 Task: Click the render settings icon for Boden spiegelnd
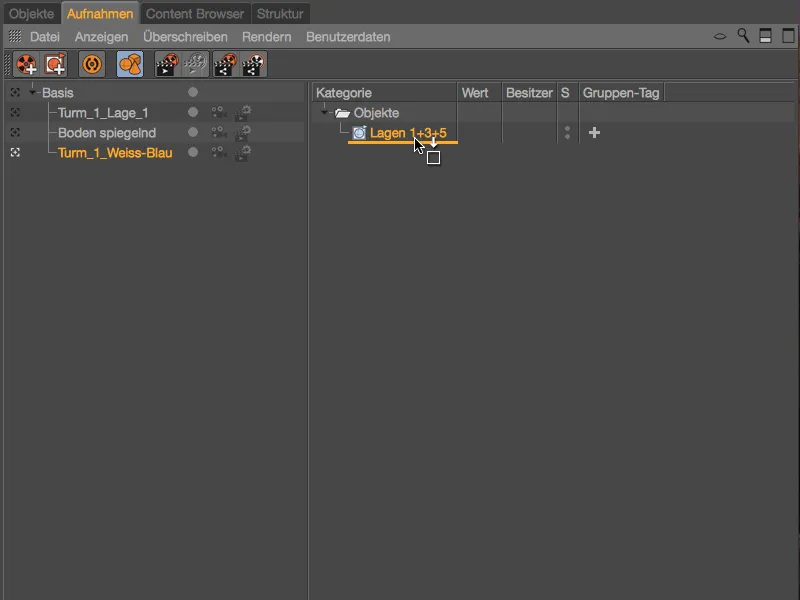pos(242,133)
